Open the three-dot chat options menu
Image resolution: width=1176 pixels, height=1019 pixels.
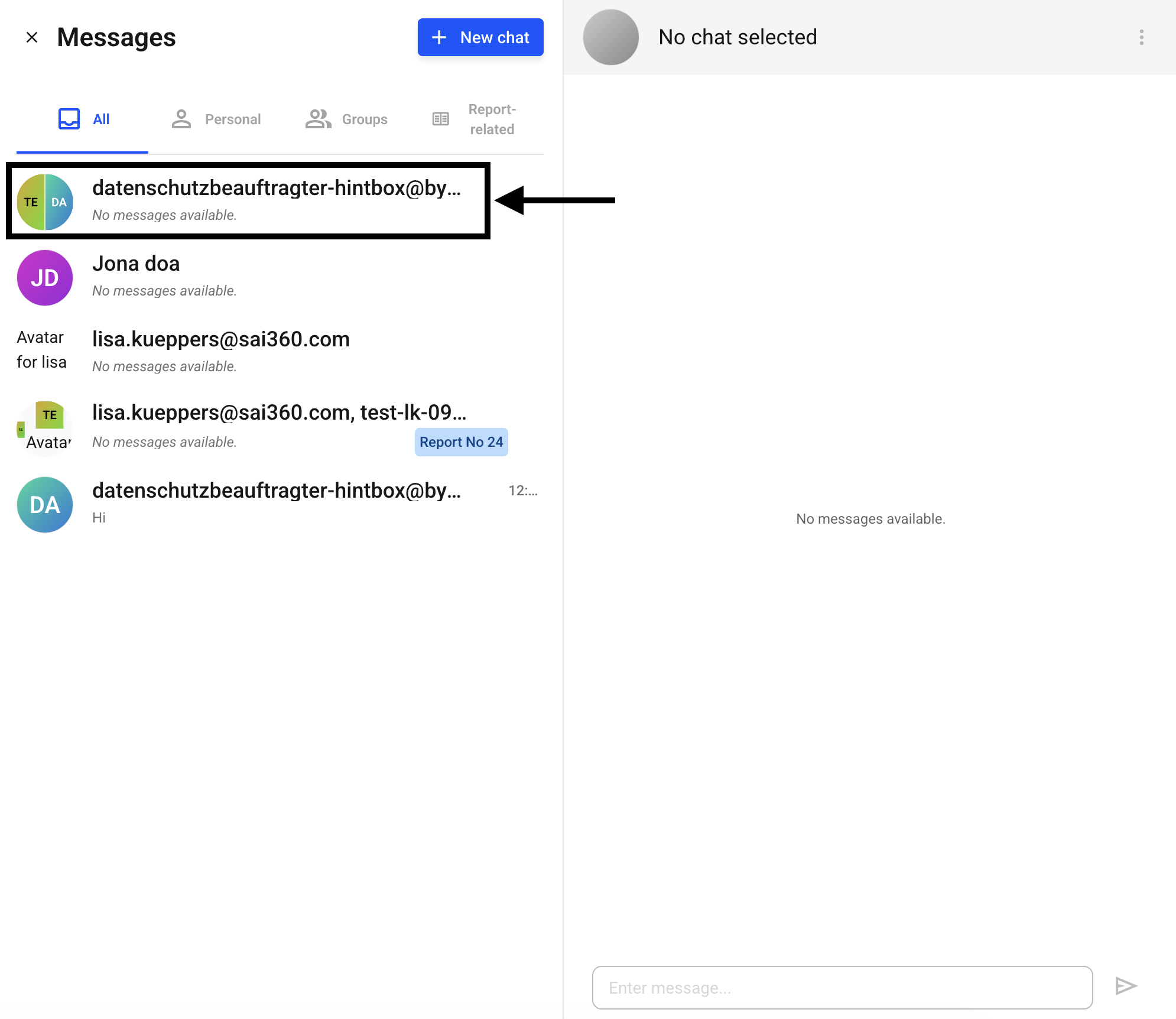1141,37
